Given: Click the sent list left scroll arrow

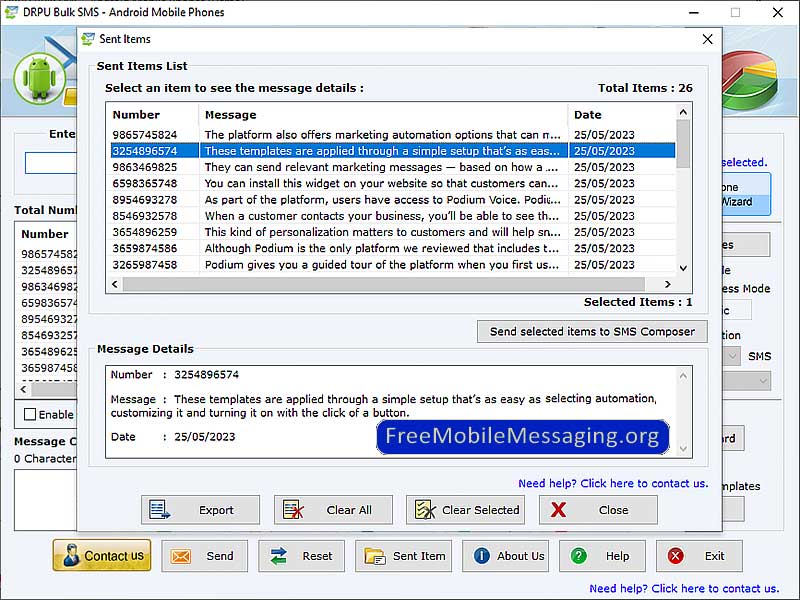Looking at the screenshot, I should click(x=115, y=284).
